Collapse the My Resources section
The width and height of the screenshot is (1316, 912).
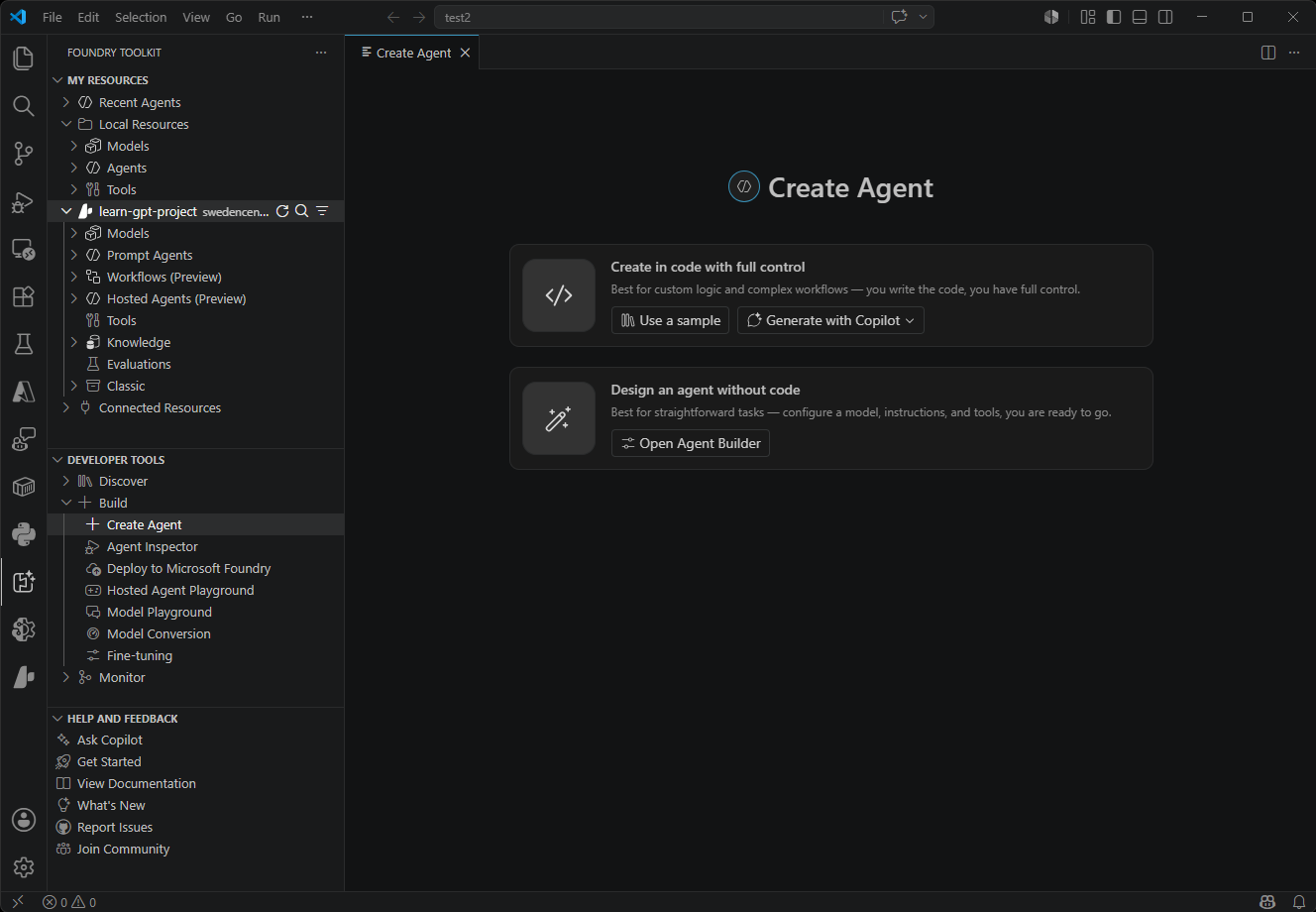click(x=57, y=80)
